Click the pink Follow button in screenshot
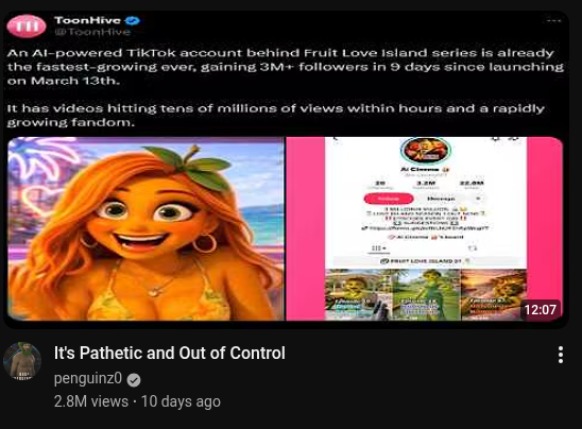This screenshot has width=582, height=429. coord(388,199)
